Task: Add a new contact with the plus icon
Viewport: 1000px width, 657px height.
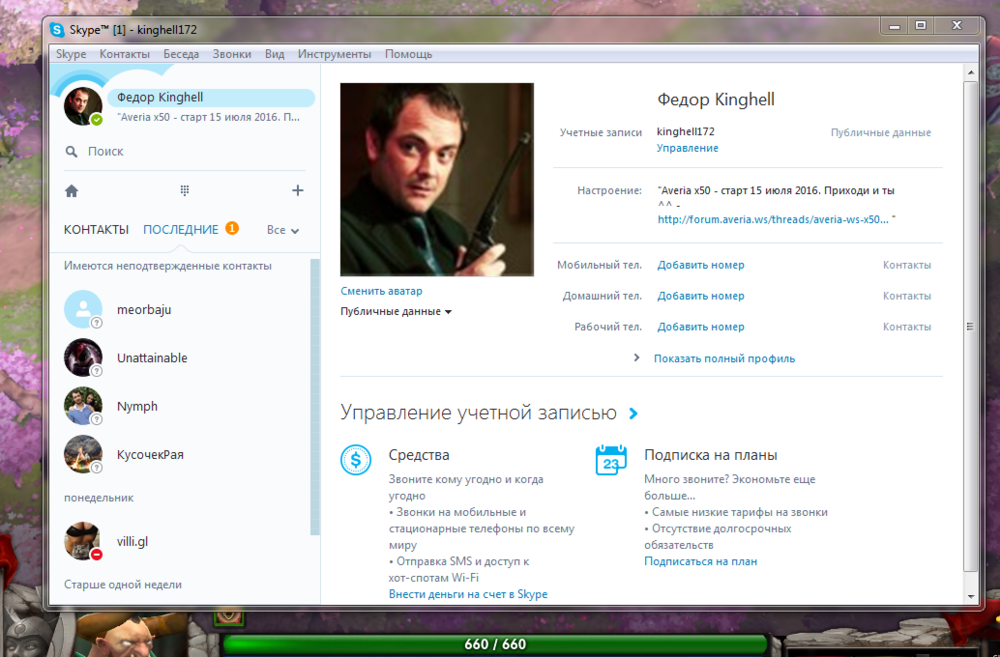Action: (x=297, y=189)
